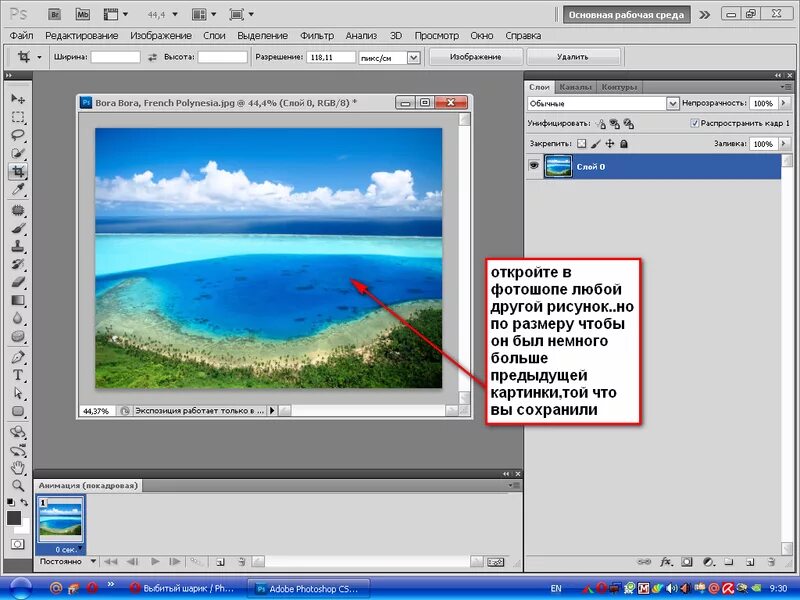Click the Ширина width input field

point(115,57)
